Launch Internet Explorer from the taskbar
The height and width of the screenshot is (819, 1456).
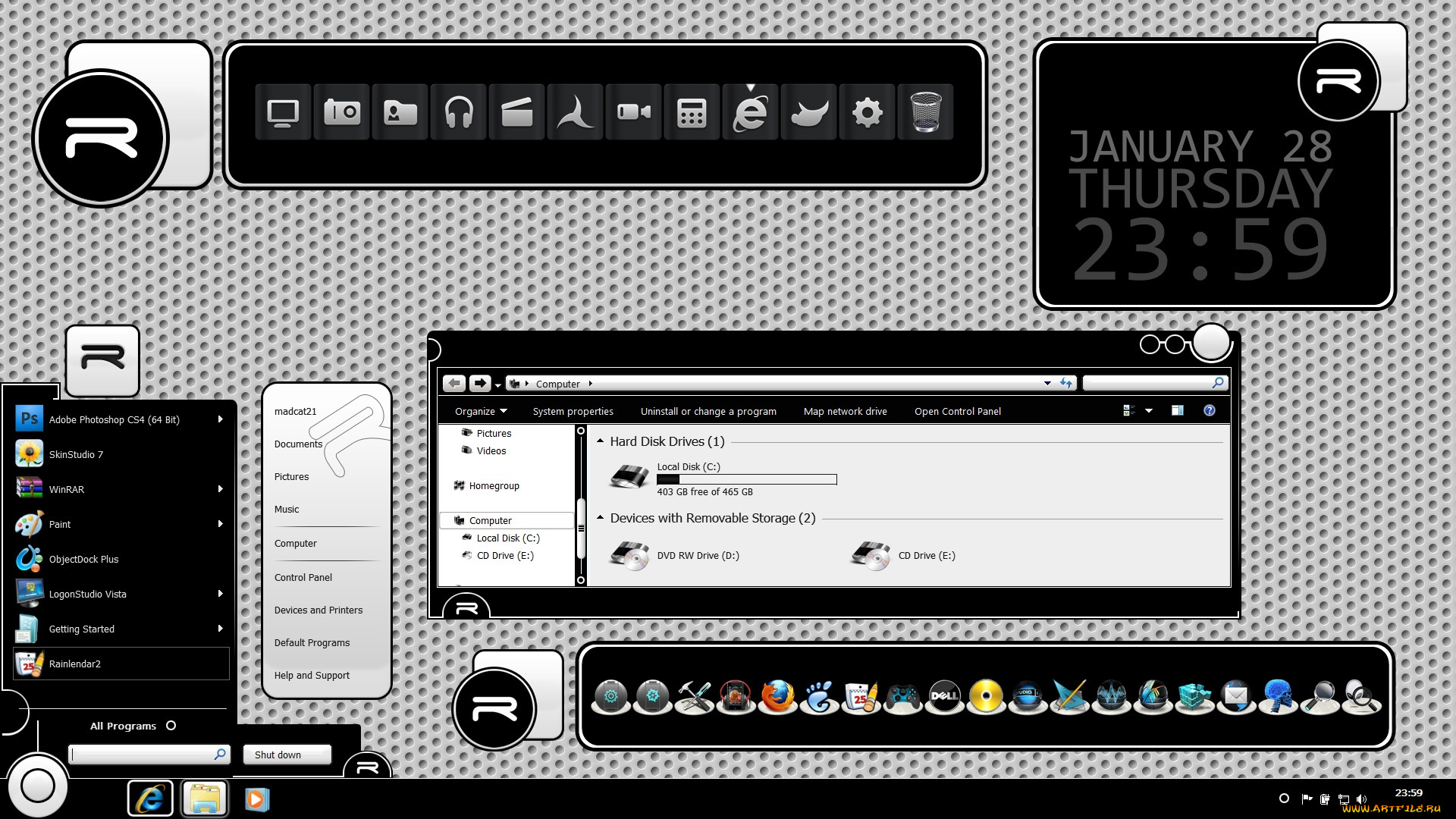click(150, 799)
